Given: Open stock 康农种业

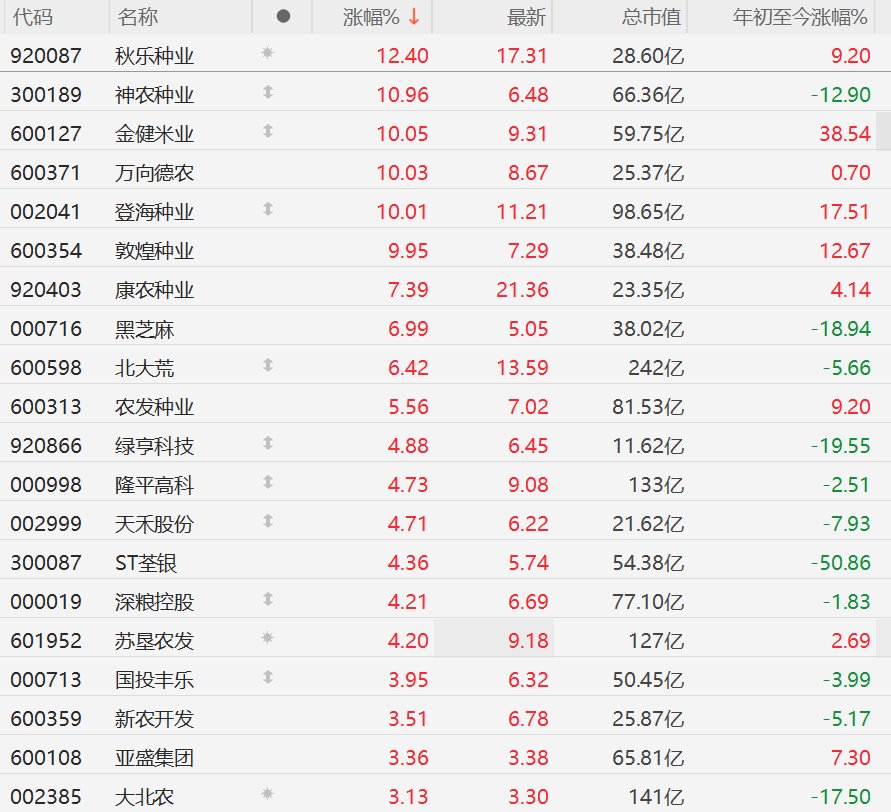Looking at the screenshot, I should point(155,290).
